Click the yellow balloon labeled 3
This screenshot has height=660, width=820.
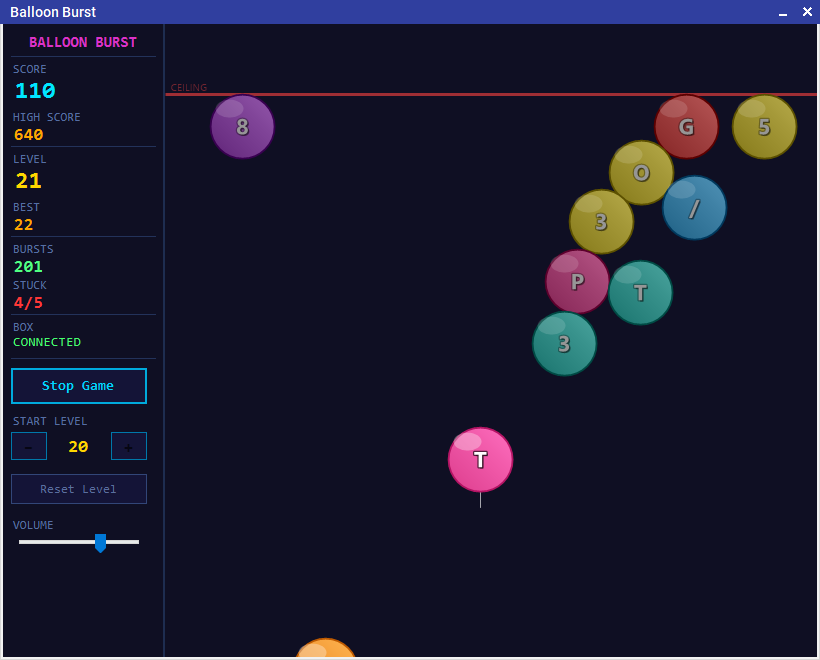click(x=601, y=222)
